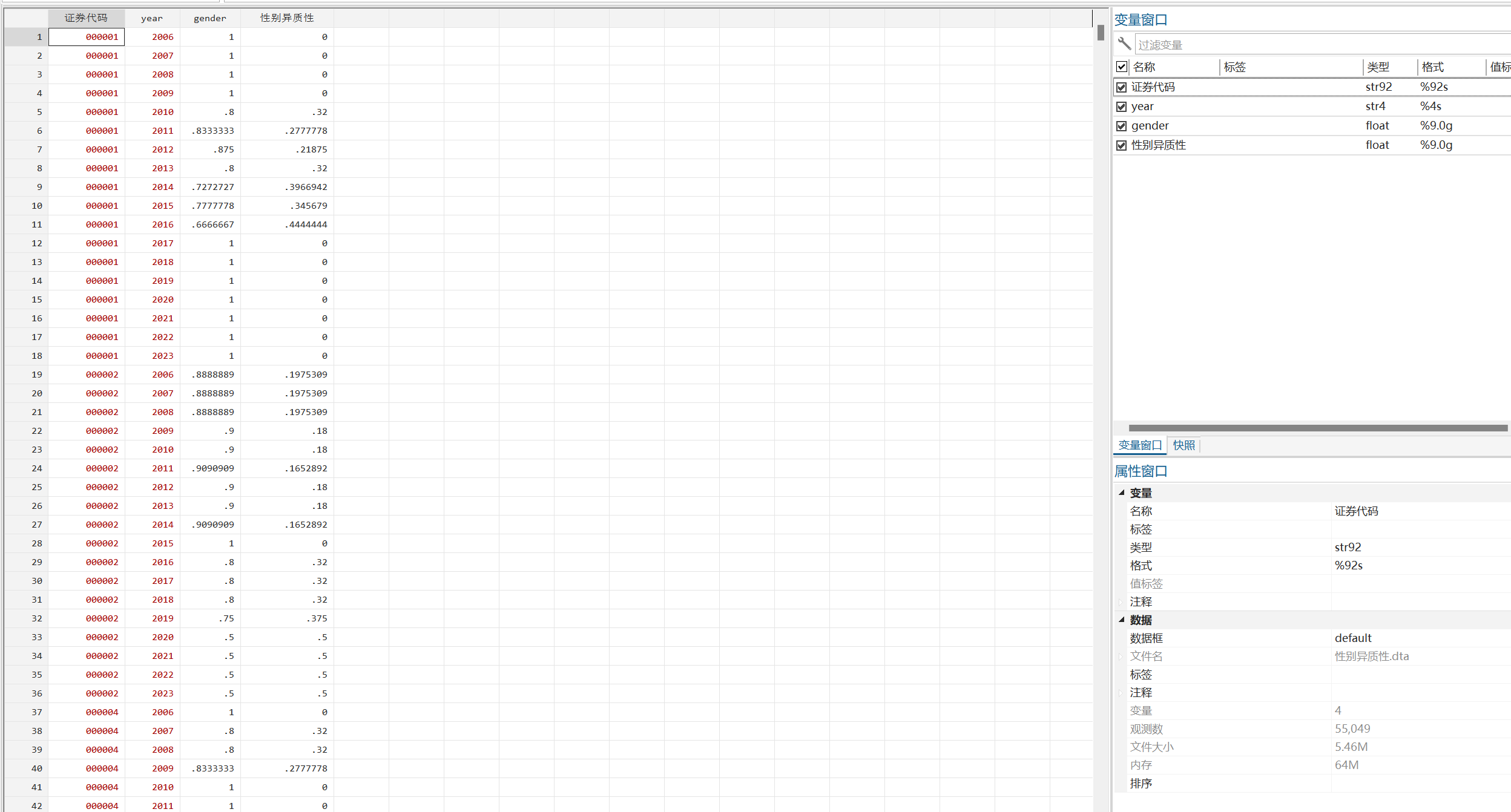Screen dimensions: 1511x812
Task: Click the 类型 column header in variables list
Action: point(1378,67)
